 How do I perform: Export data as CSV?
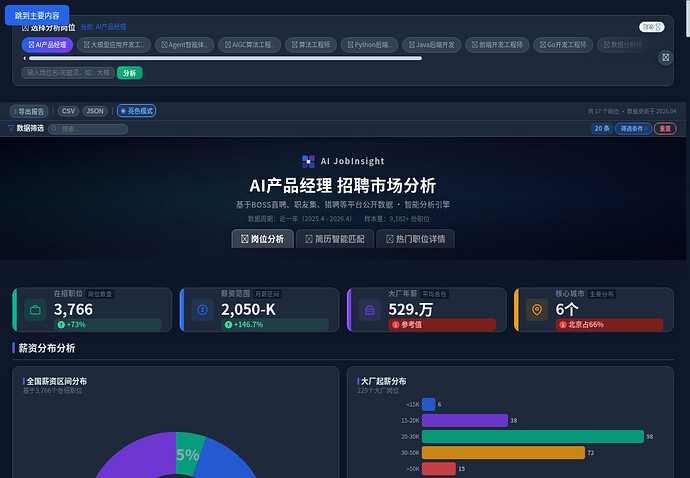[68, 111]
